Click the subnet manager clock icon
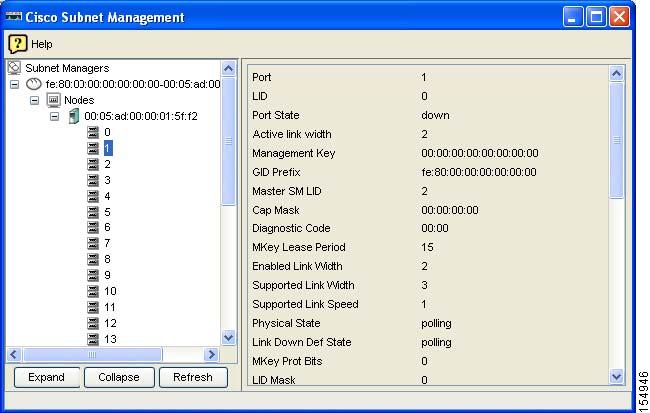This screenshot has height=413, width=650. tap(34, 84)
